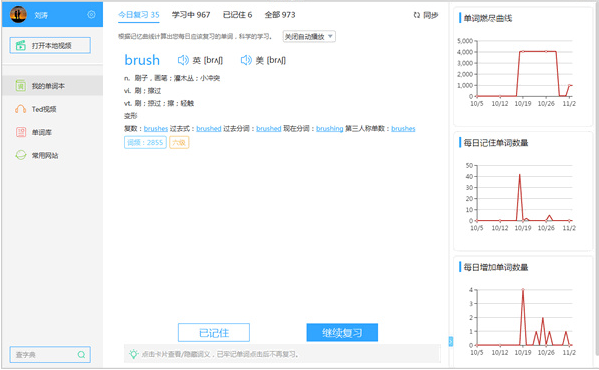Click the 同步 sync button
The image size is (599, 370).
point(426,15)
